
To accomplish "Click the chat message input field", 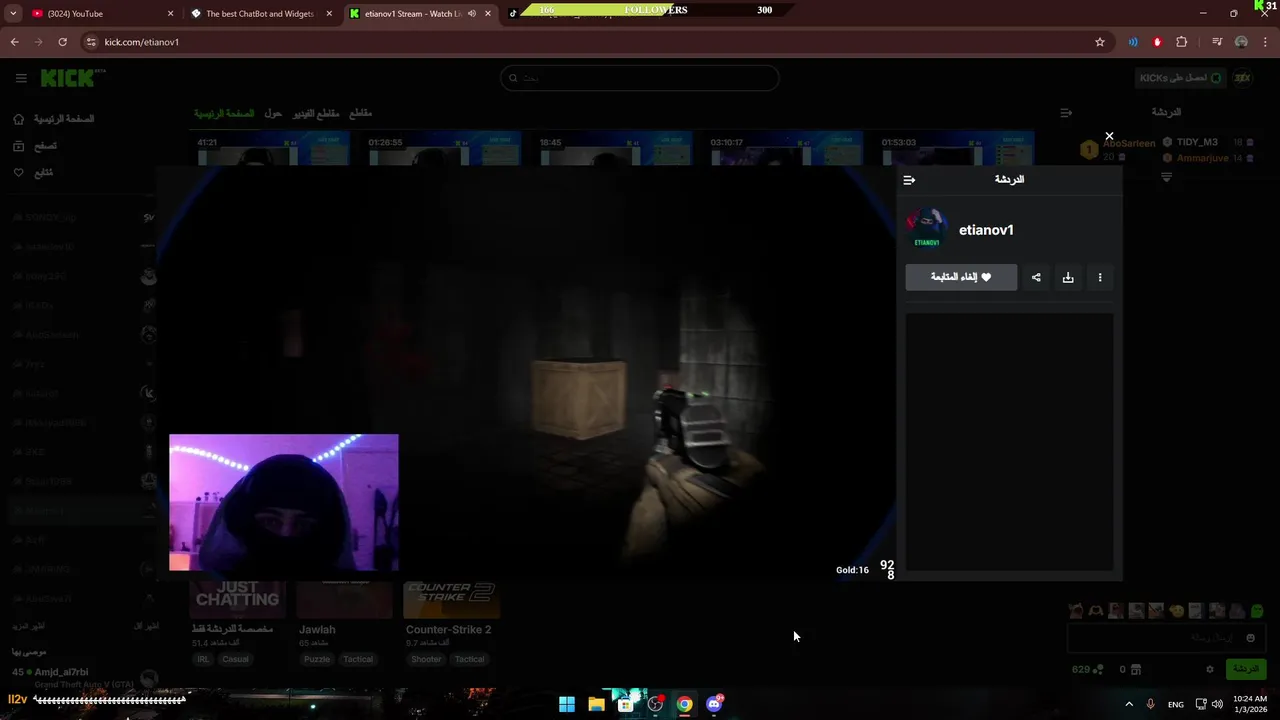I will point(1166,638).
